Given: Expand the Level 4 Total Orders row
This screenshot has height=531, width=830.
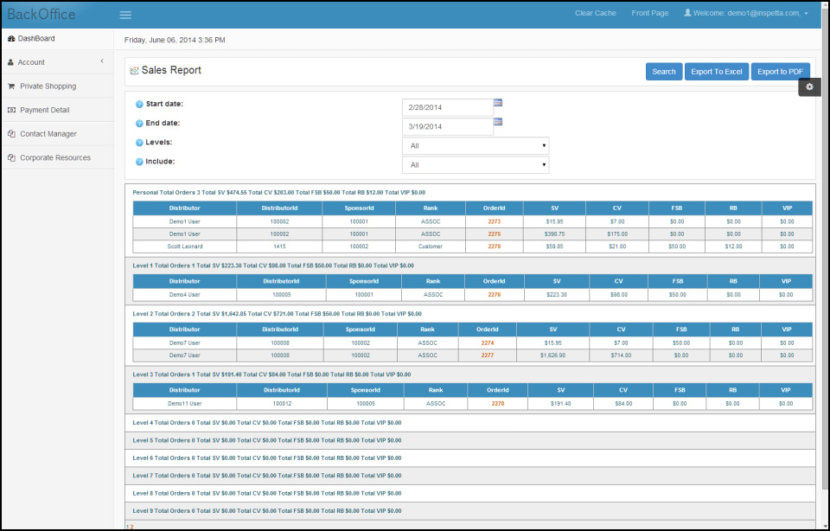Looking at the screenshot, I should [x=470, y=423].
